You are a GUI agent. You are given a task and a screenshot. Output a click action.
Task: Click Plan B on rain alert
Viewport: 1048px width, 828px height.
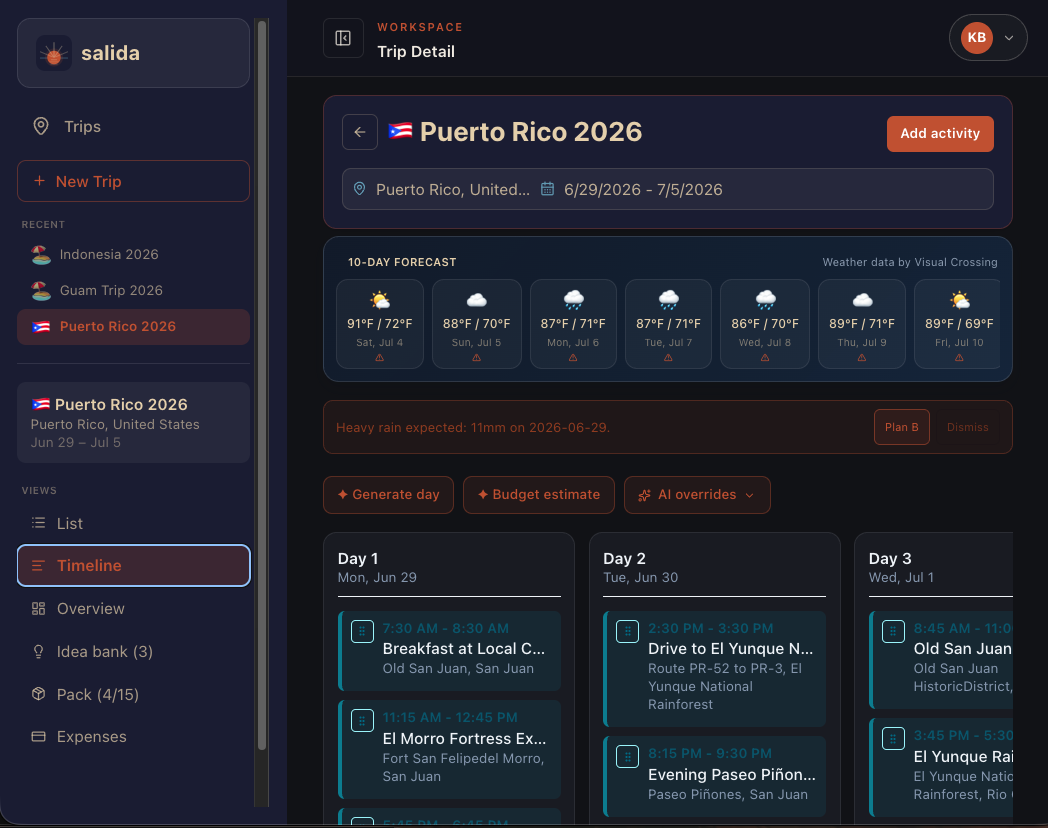pos(902,427)
